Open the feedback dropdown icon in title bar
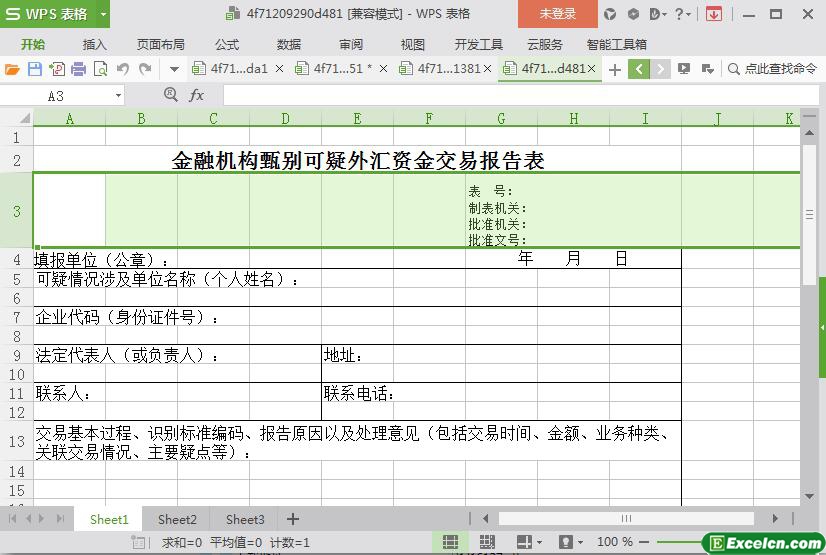 658,14
